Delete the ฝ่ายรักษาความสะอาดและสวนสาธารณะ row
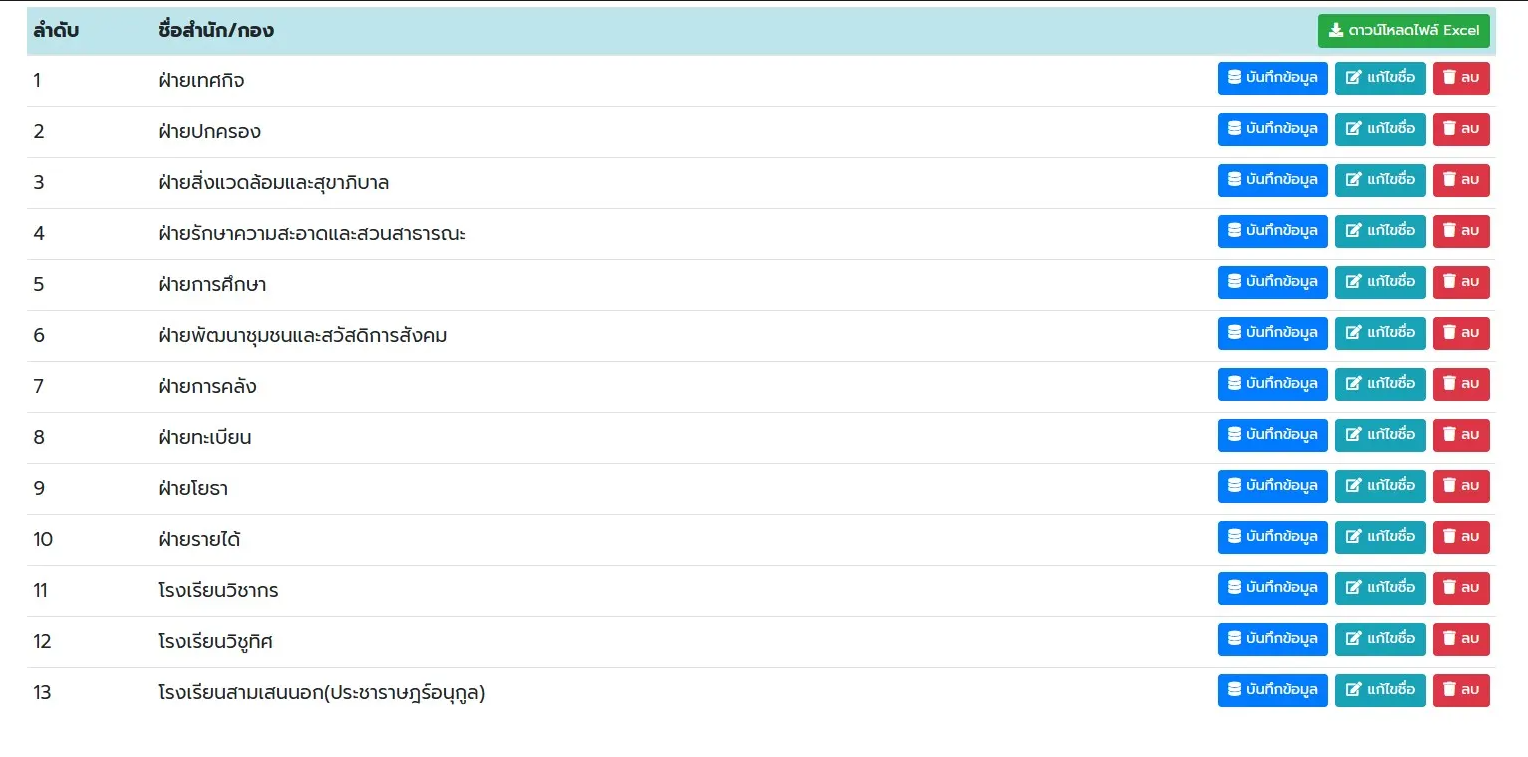Image resolution: width=1528 pixels, height=757 pixels. [1461, 231]
